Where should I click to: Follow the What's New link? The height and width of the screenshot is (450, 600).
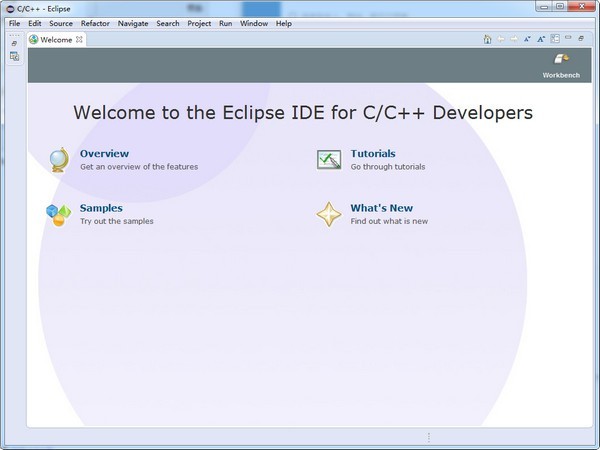point(382,208)
